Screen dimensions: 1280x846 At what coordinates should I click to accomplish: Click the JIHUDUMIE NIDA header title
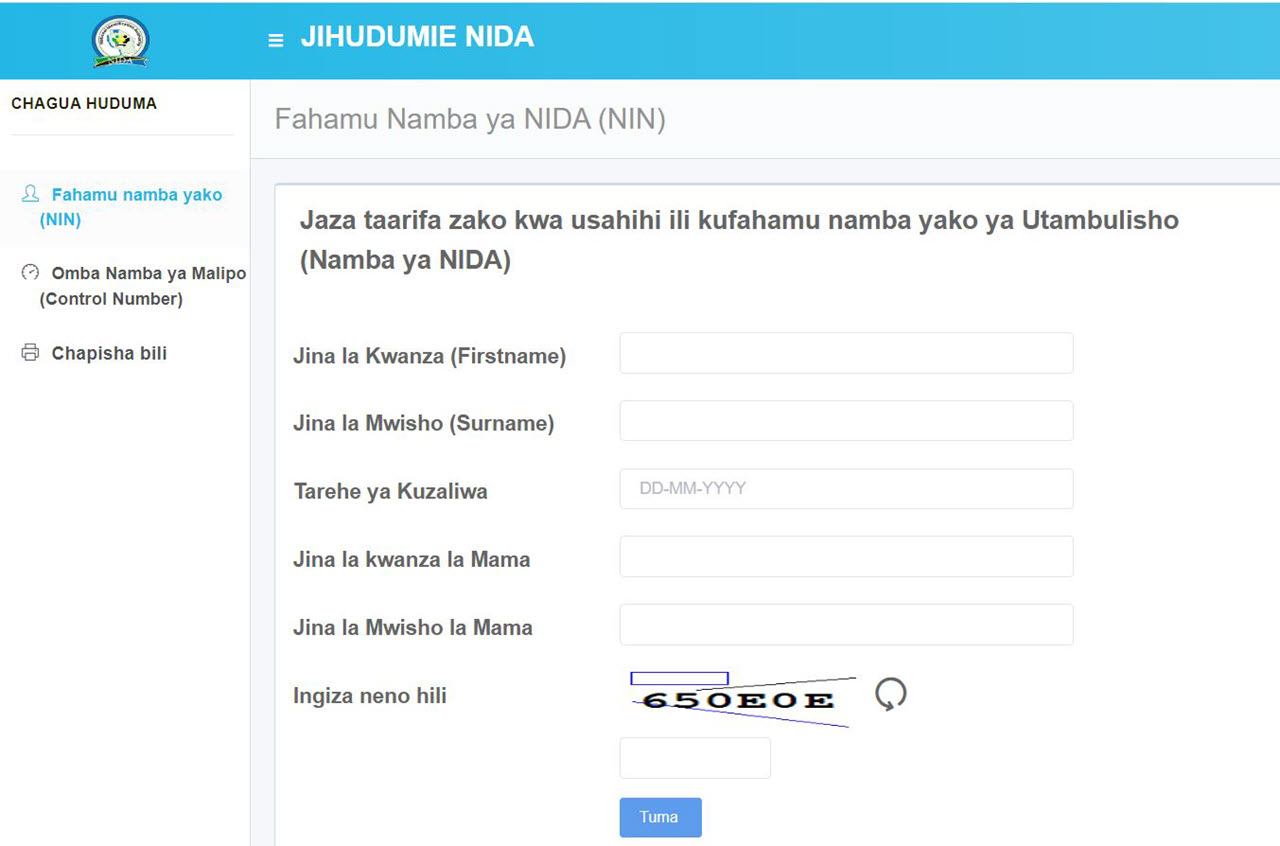pos(417,38)
